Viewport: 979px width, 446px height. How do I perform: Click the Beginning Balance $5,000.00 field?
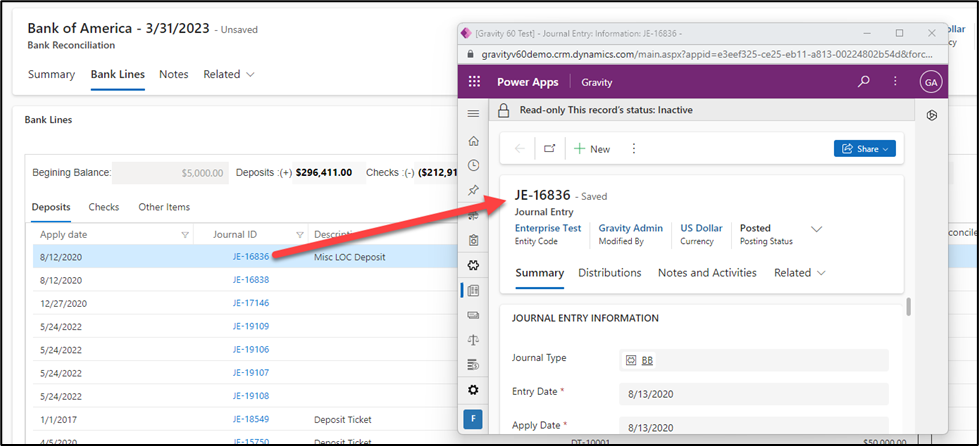[170, 173]
